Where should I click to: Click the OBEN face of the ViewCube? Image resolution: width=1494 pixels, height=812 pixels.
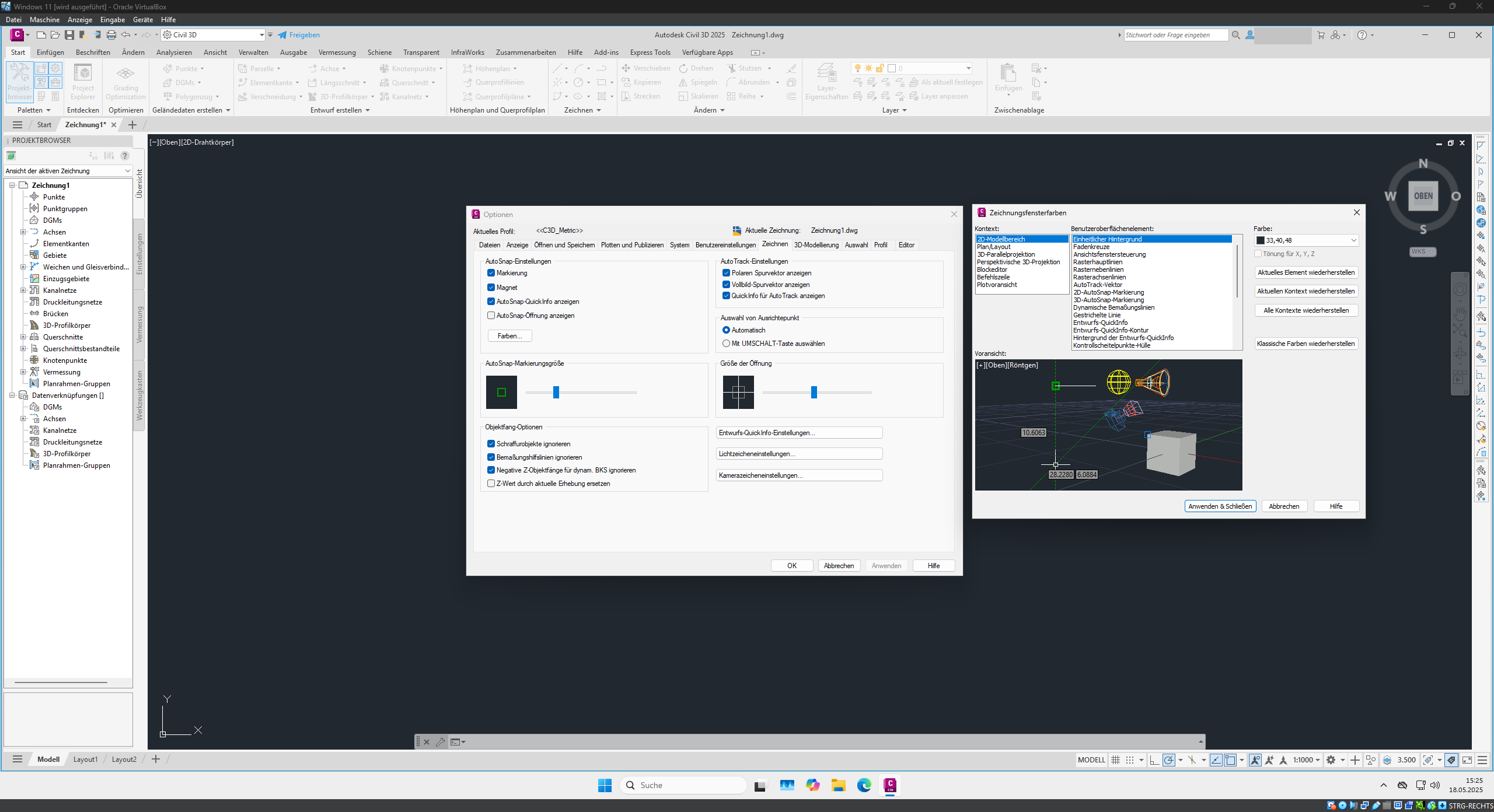pos(1423,196)
